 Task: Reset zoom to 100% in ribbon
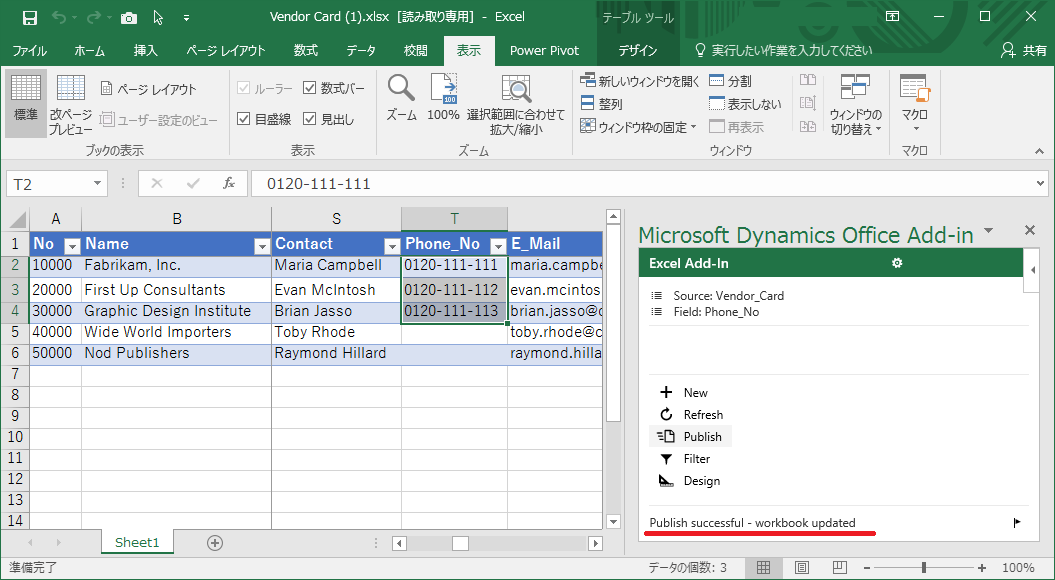443,98
